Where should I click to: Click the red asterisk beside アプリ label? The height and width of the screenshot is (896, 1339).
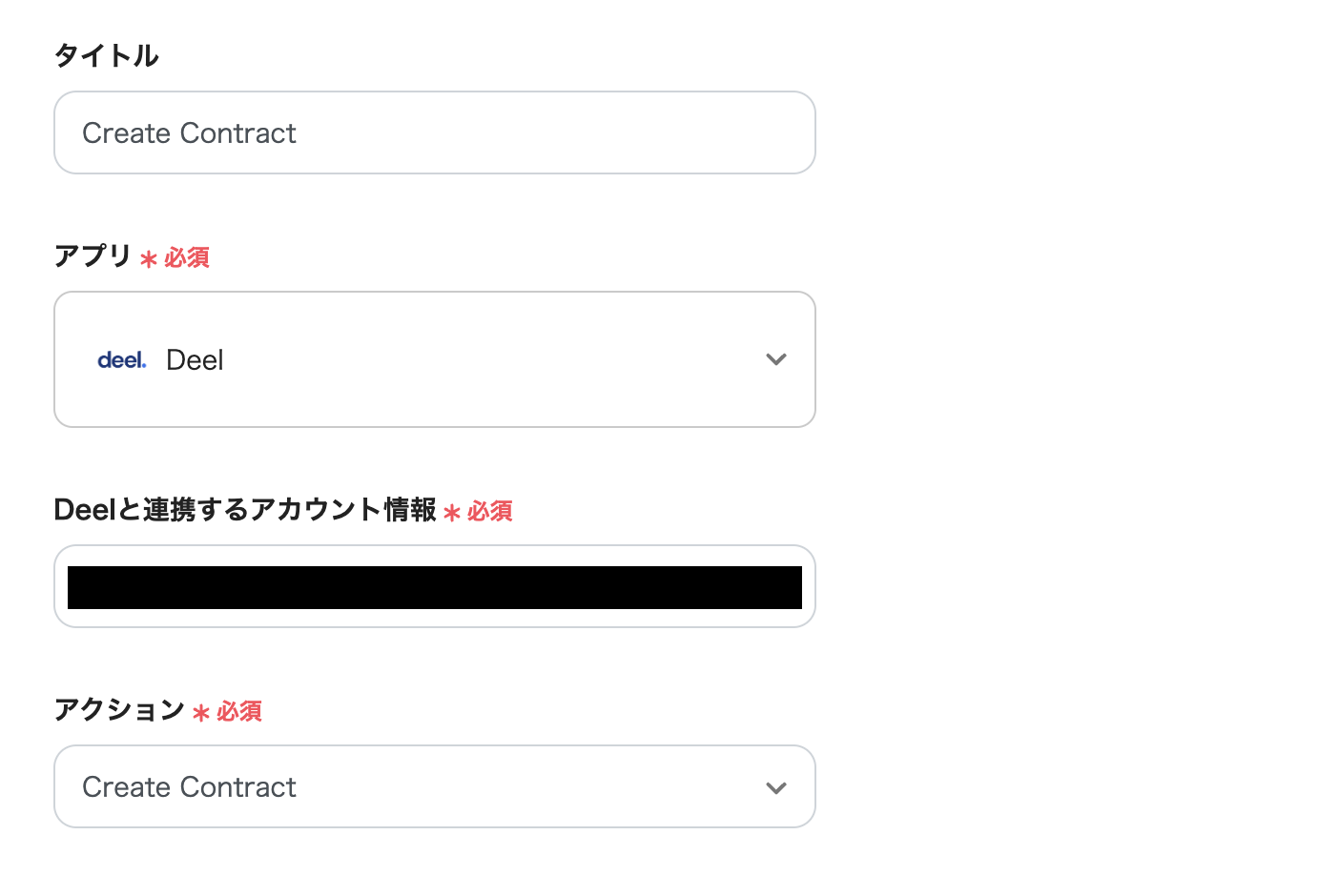(x=148, y=258)
